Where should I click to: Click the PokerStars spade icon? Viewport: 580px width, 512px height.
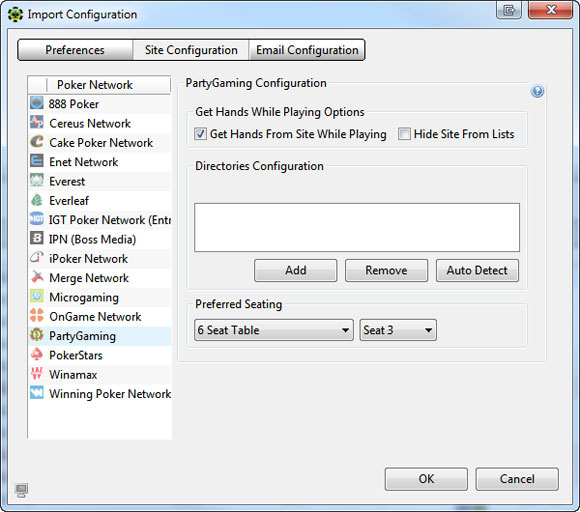click(37, 354)
